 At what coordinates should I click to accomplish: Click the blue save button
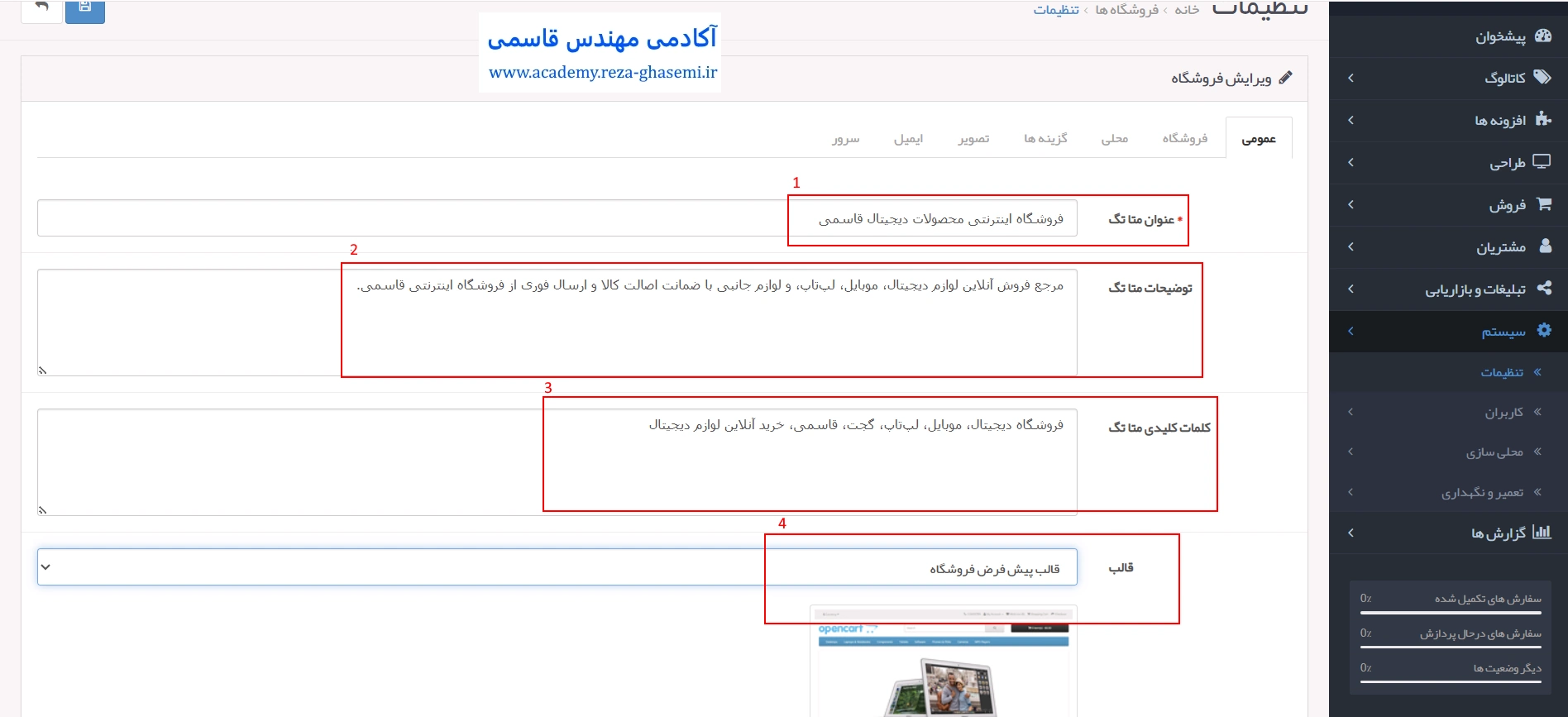tap(85, 10)
